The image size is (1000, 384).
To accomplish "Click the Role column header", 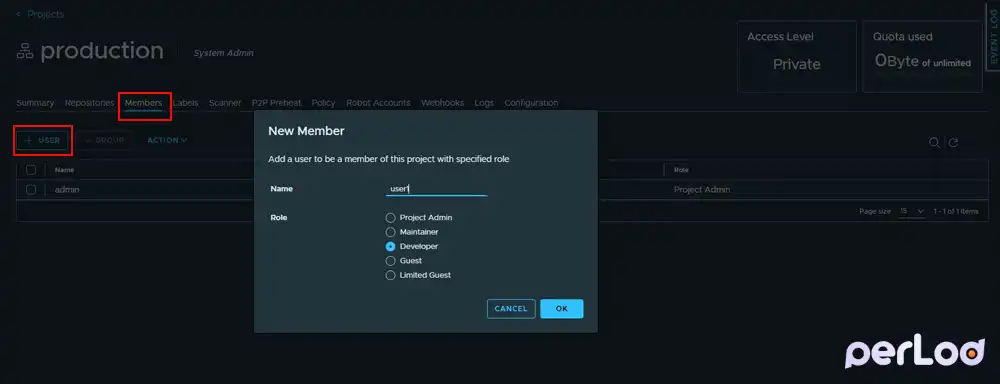I will pos(680,170).
